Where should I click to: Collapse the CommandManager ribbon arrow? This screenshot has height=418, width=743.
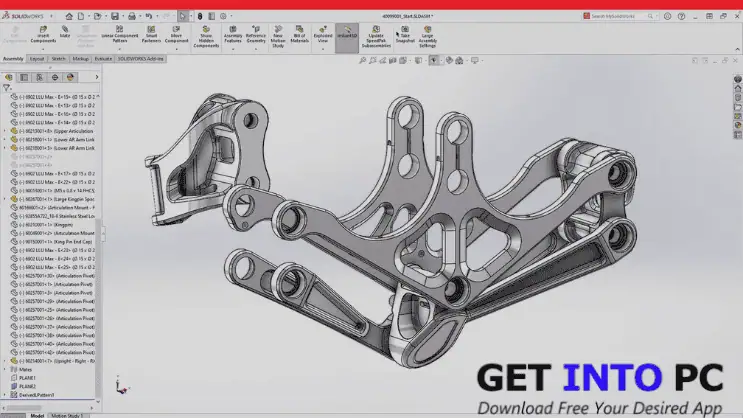coord(737,49)
